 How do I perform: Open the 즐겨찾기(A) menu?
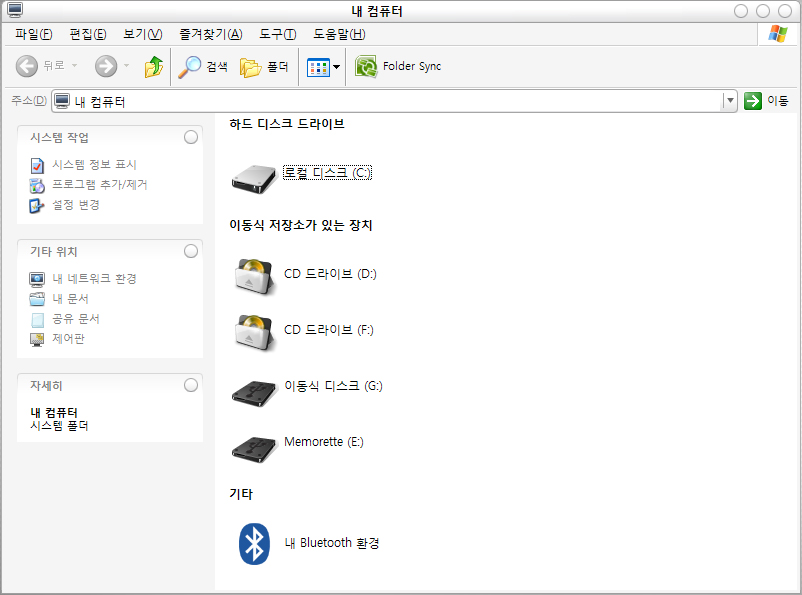coord(211,34)
